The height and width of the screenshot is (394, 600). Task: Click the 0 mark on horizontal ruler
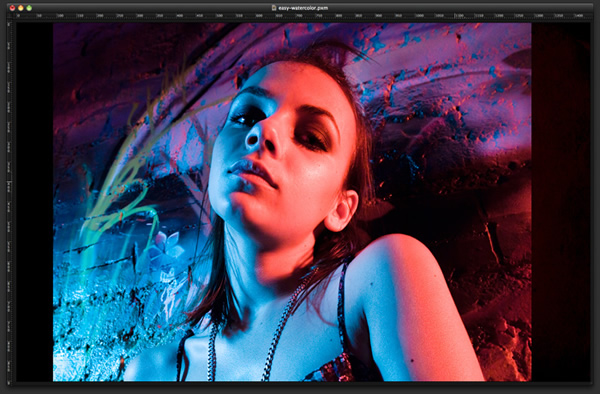tap(18, 16)
